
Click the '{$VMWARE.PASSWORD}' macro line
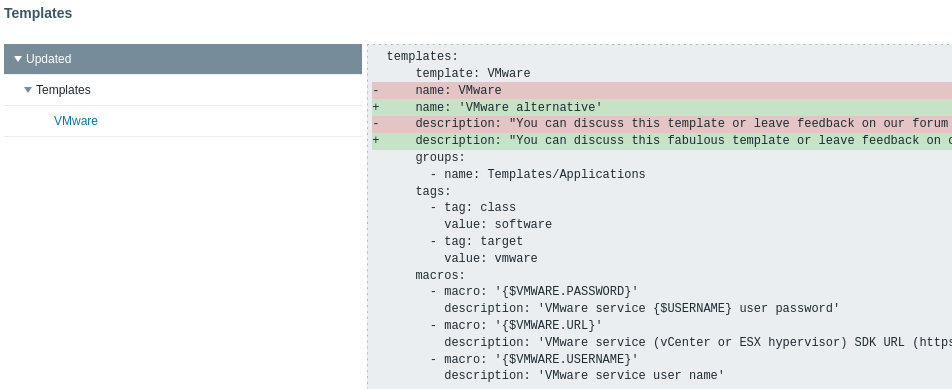pyautogui.click(x=534, y=291)
